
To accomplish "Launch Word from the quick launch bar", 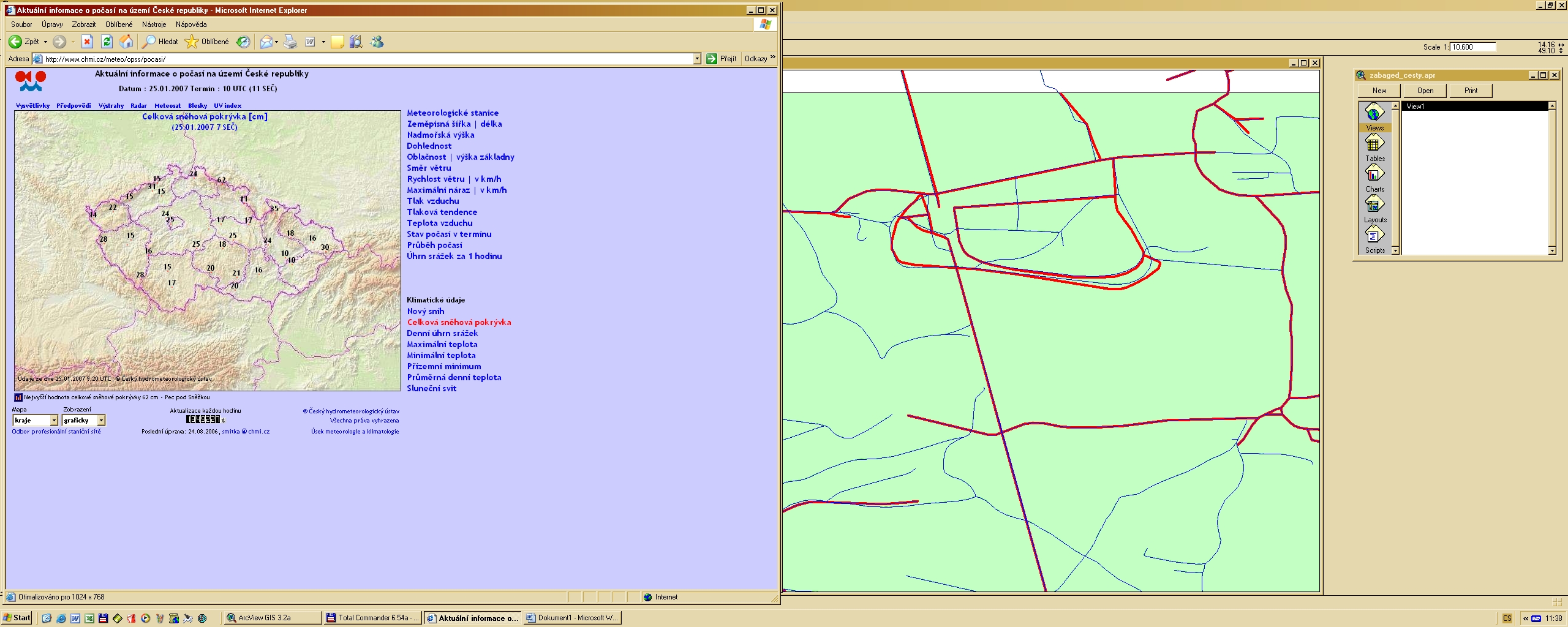I will point(75,618).
